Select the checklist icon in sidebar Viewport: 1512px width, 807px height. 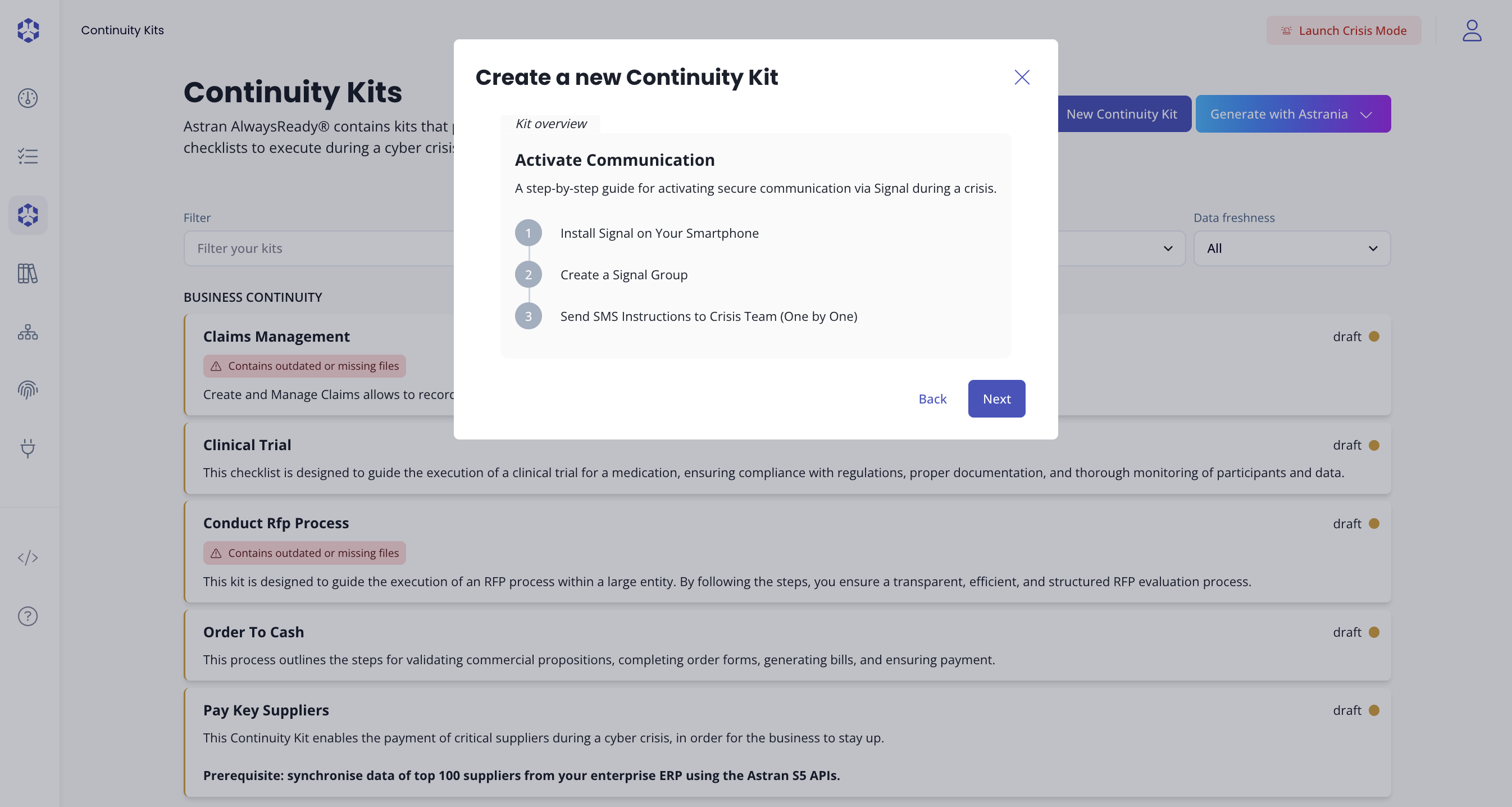pos(28,156)
